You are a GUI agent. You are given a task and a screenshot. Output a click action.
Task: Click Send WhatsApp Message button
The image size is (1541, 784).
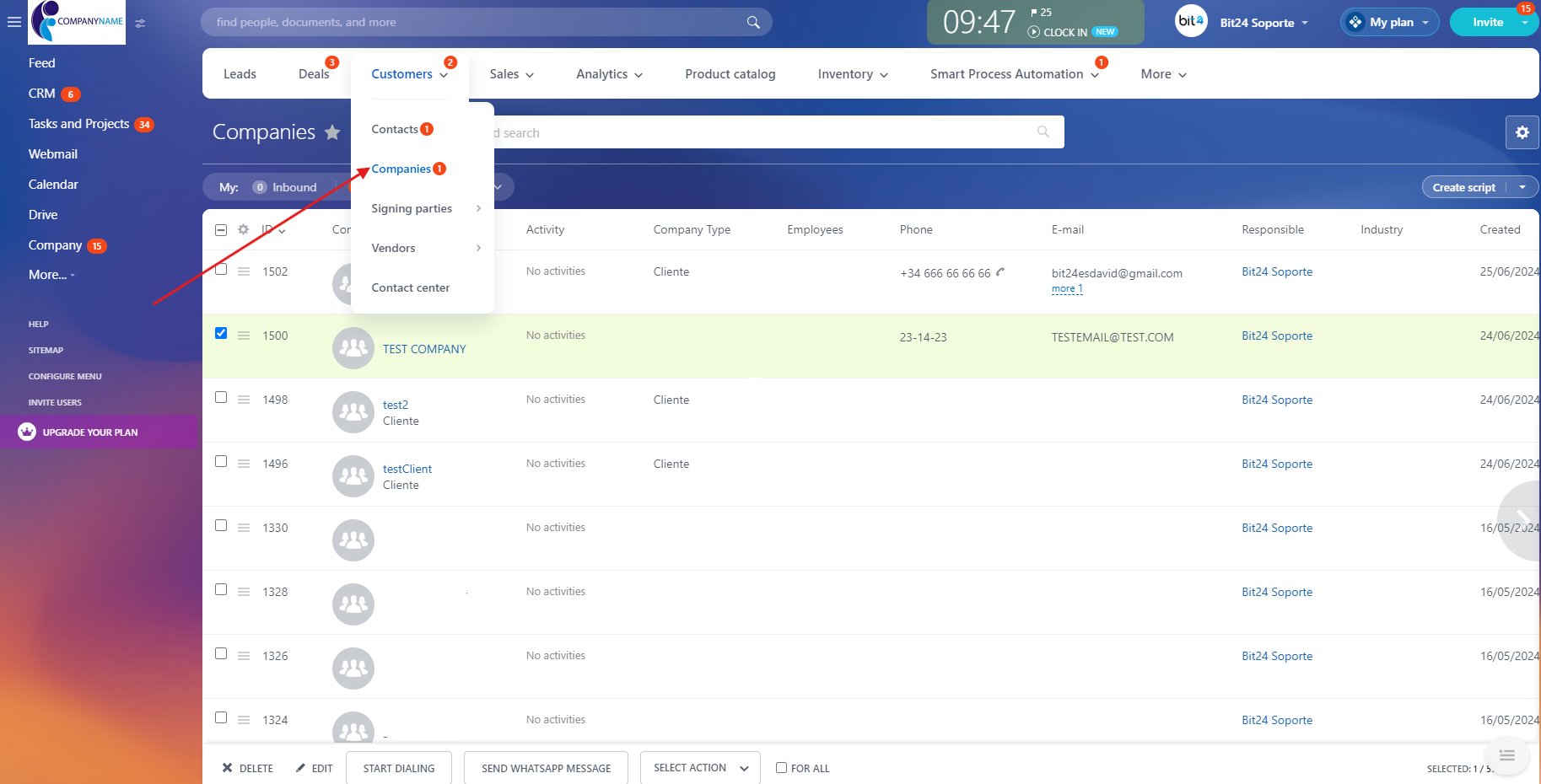(x=546, y=768)
